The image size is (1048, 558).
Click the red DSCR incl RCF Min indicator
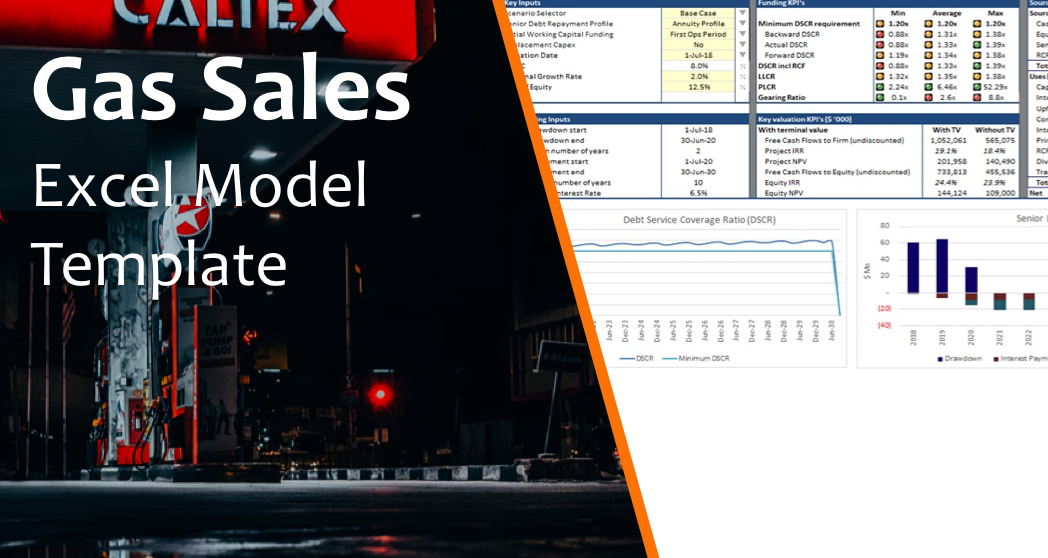pos(880,66)
